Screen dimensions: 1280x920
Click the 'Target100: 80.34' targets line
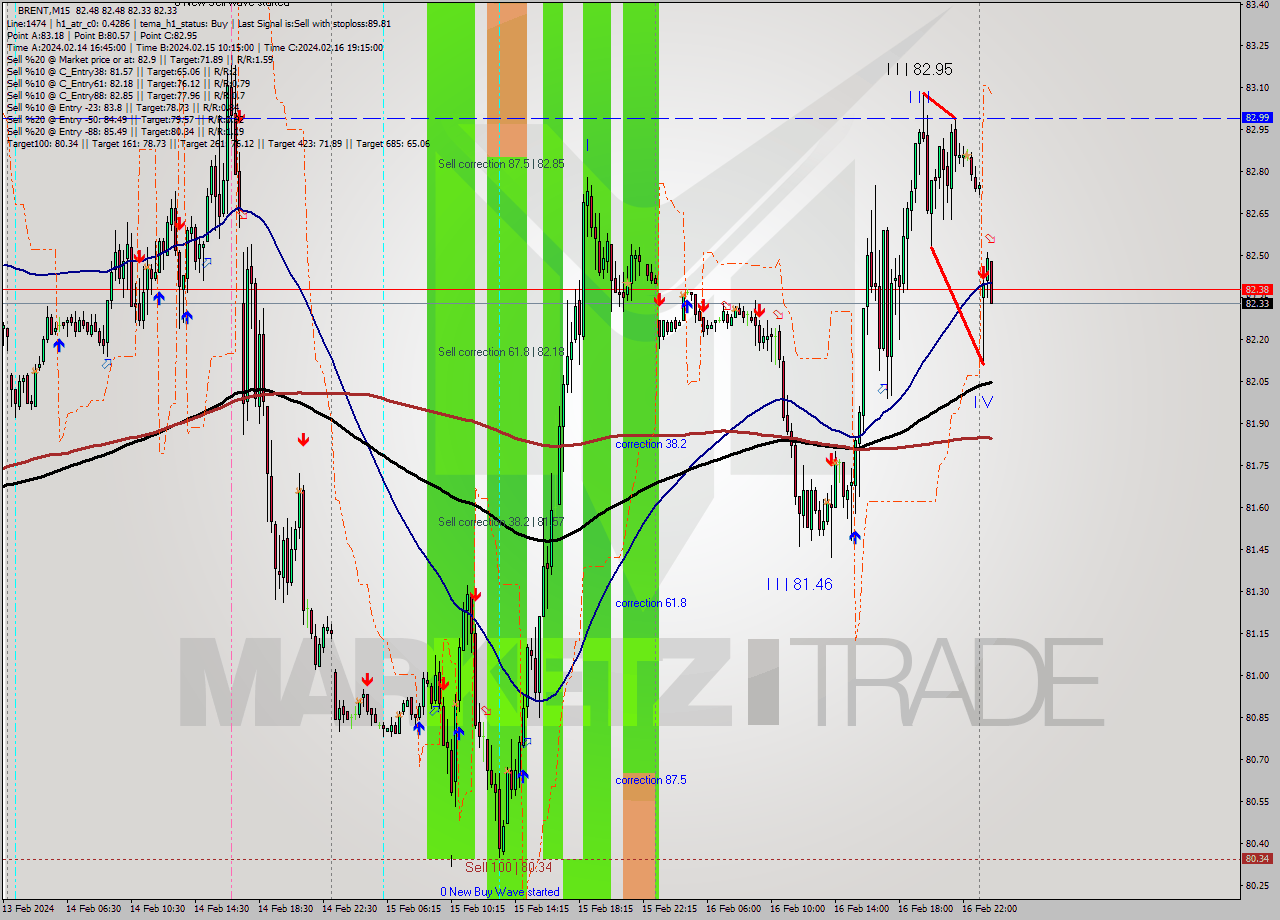point(218,144)
